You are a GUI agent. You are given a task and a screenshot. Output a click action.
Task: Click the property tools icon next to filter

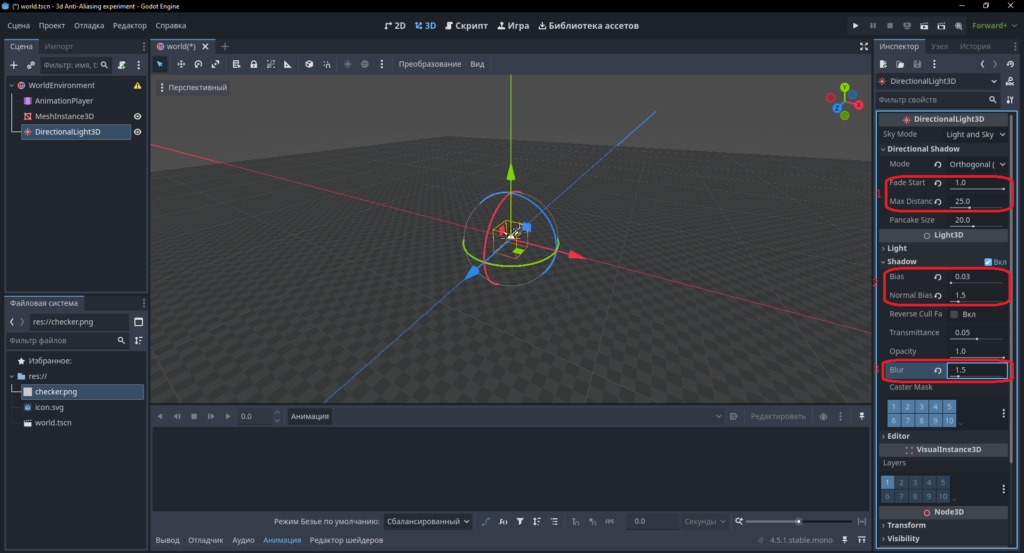tap(1010, 100)
